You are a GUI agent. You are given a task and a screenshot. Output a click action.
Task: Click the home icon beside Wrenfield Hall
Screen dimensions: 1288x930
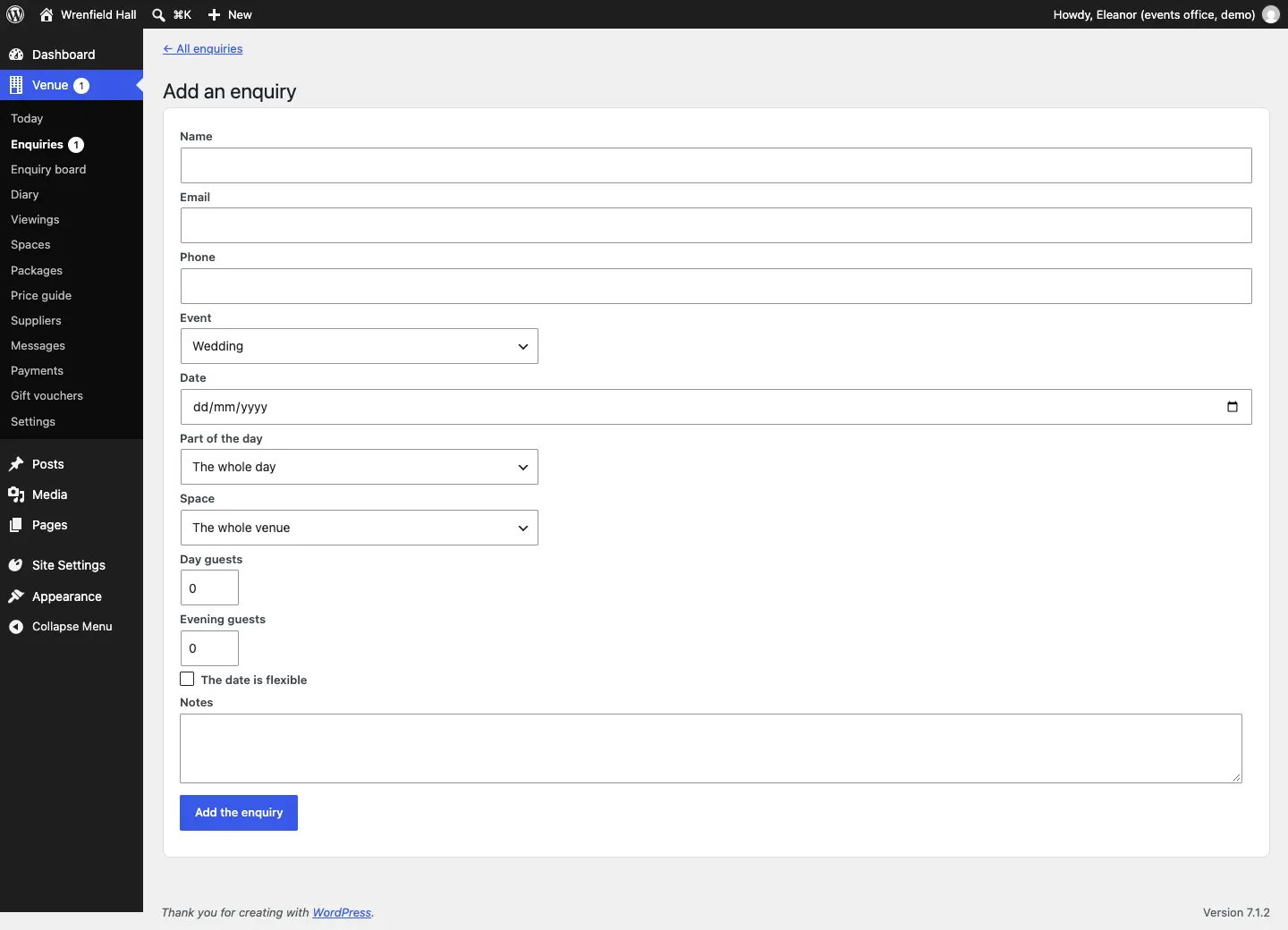(47, 14)
